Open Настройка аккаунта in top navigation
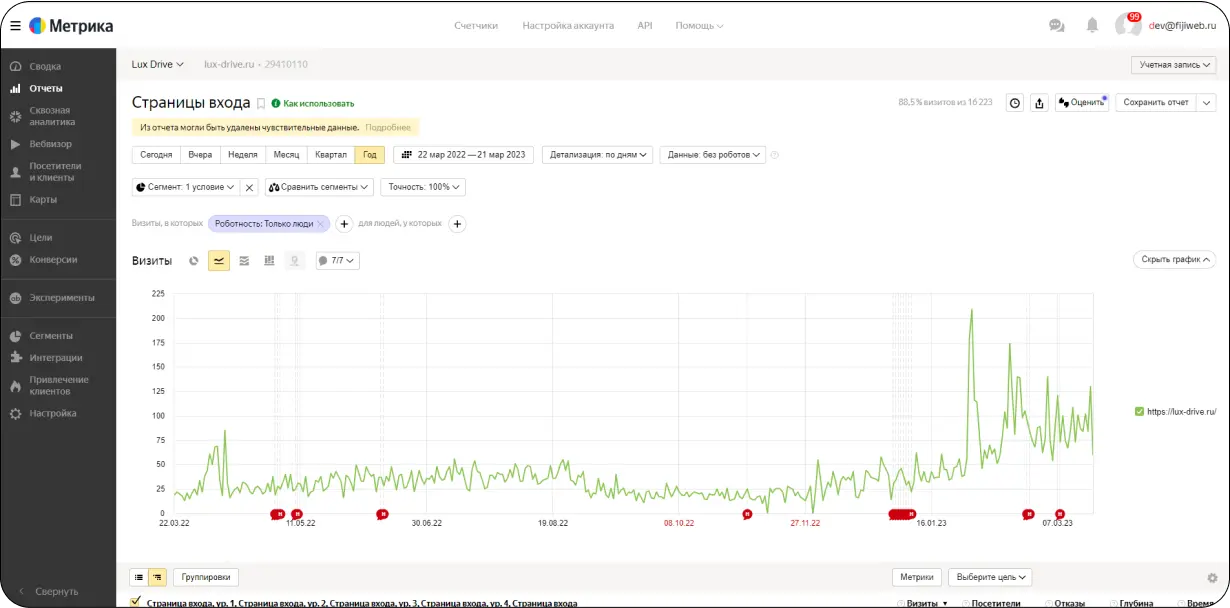Screen dimensions: 1230x608 [568, 26]
